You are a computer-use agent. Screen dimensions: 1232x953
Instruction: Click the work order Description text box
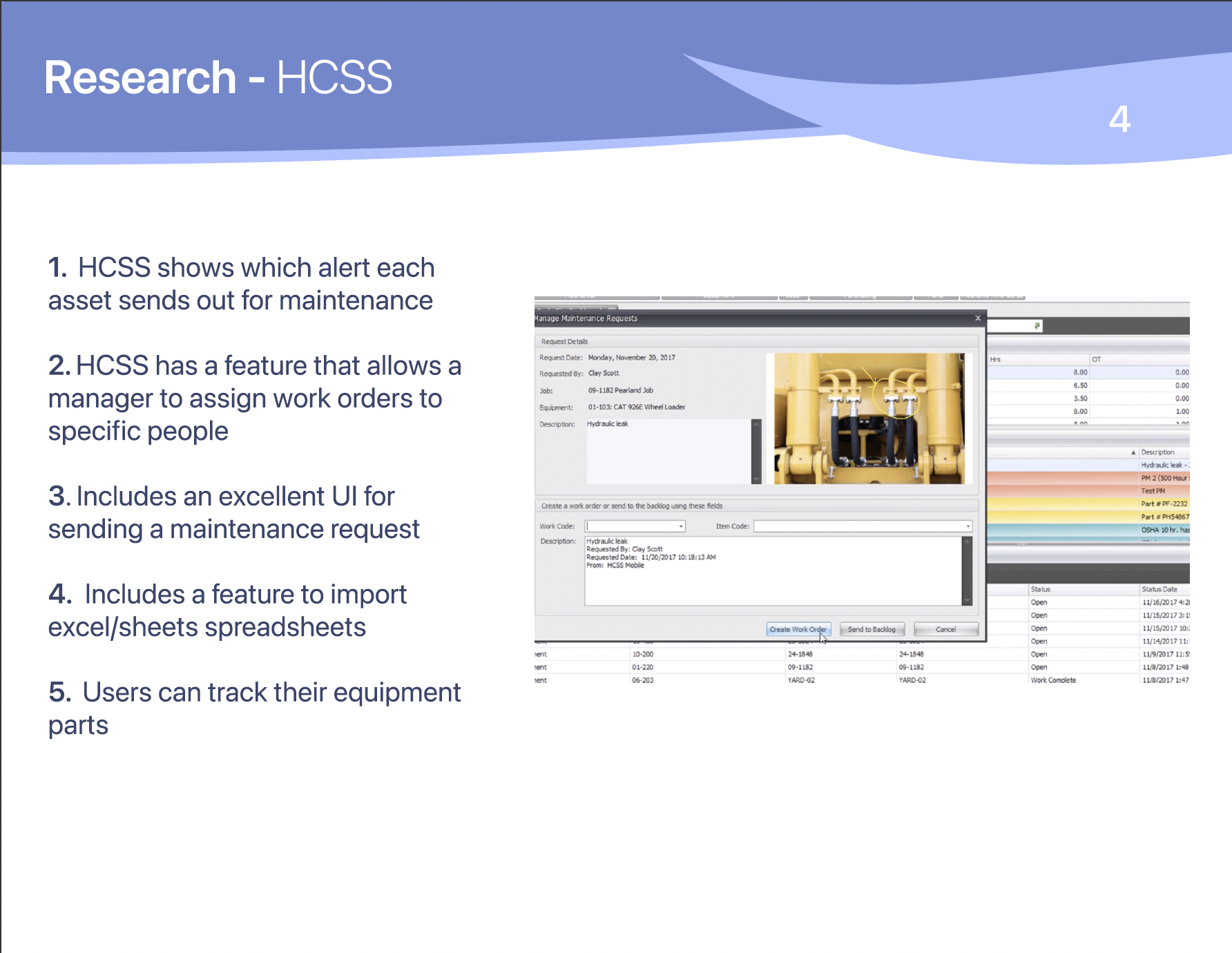pos(773,571)
